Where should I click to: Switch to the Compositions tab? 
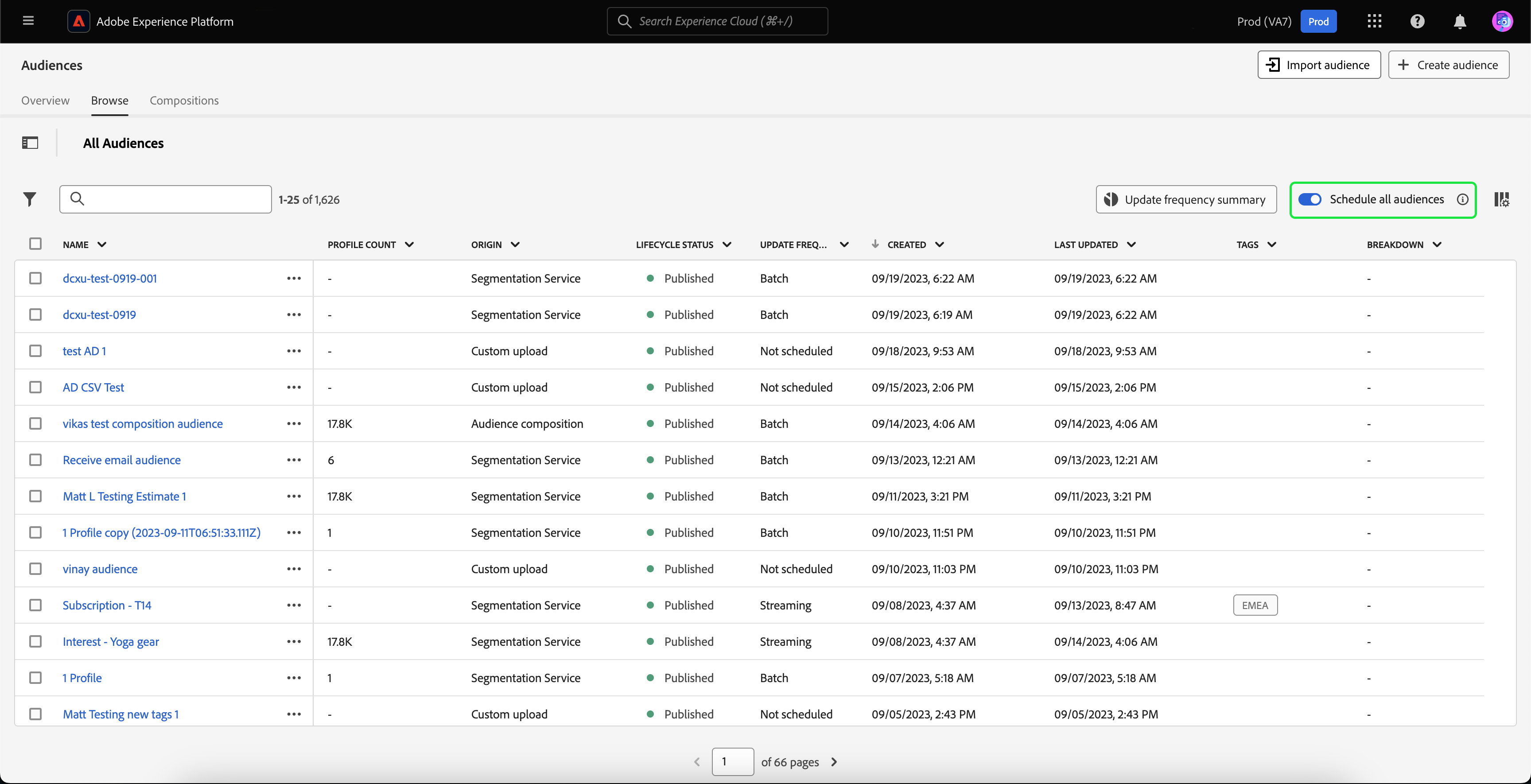coord(184,101)
